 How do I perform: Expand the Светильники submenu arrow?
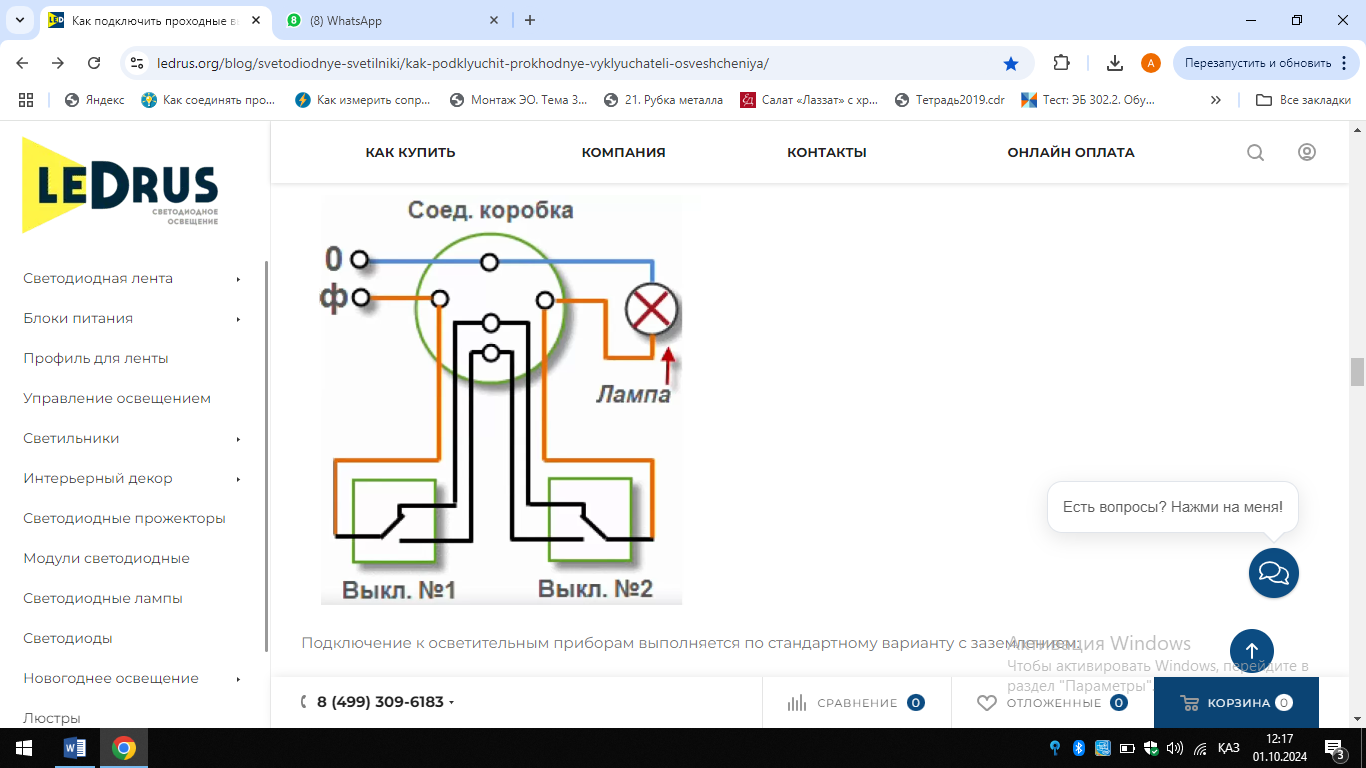point(238,439)
